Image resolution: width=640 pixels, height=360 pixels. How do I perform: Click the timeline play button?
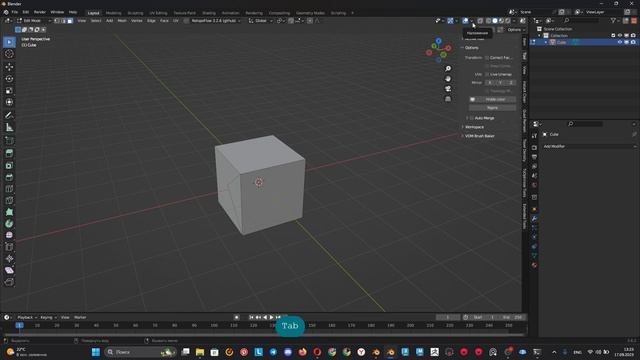(271, 317)
